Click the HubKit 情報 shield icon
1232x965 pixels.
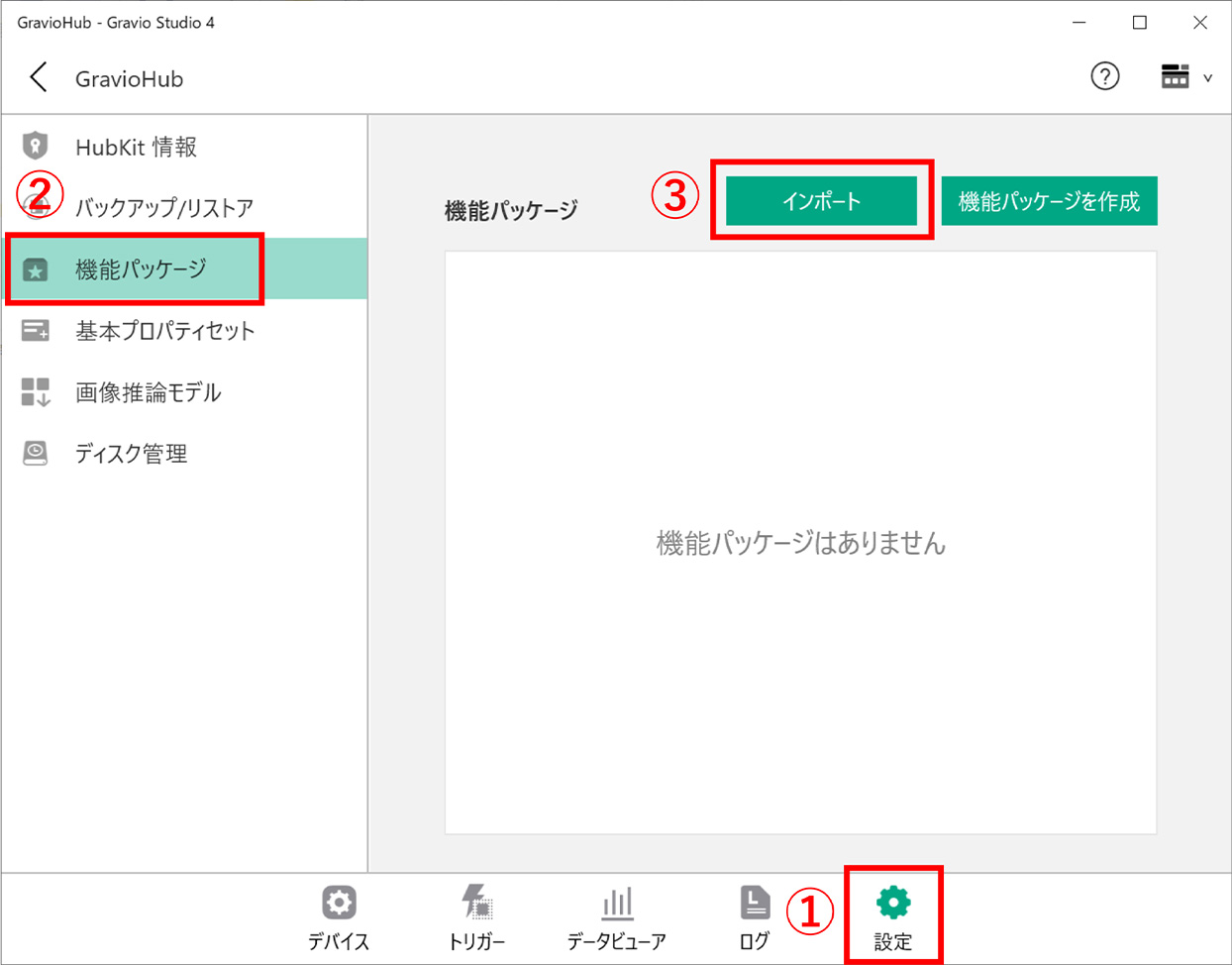[36, 147]
